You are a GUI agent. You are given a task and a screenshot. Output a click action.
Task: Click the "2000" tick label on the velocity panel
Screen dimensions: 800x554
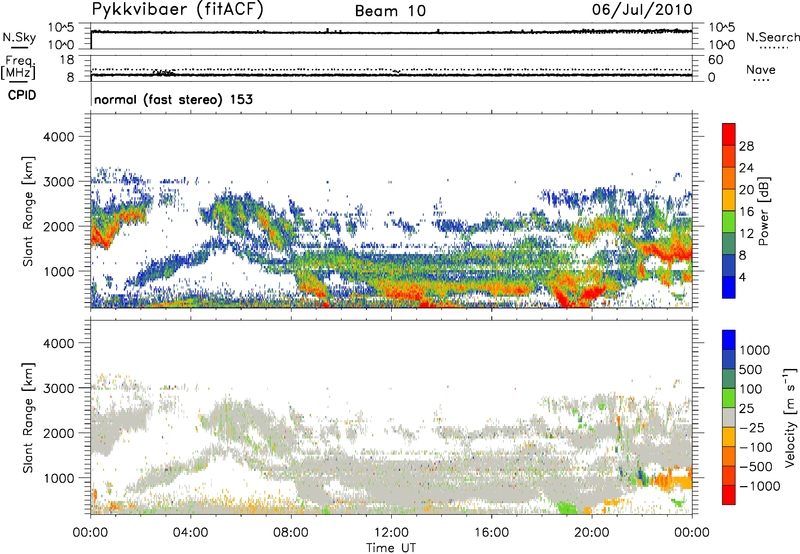tap(58, 433)
